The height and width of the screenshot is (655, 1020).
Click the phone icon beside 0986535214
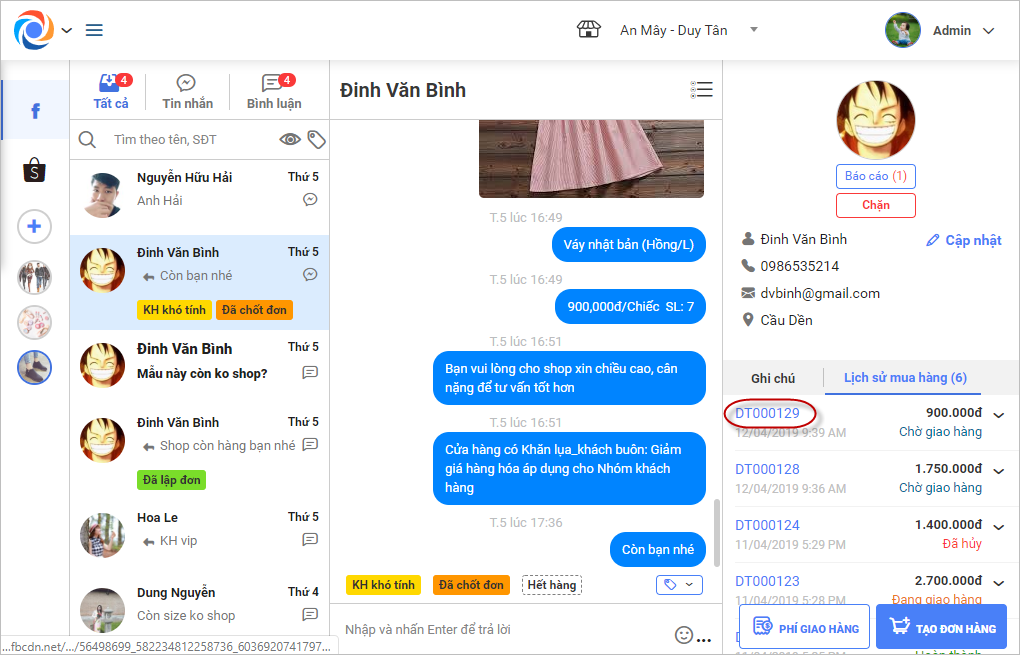(748, 265)
